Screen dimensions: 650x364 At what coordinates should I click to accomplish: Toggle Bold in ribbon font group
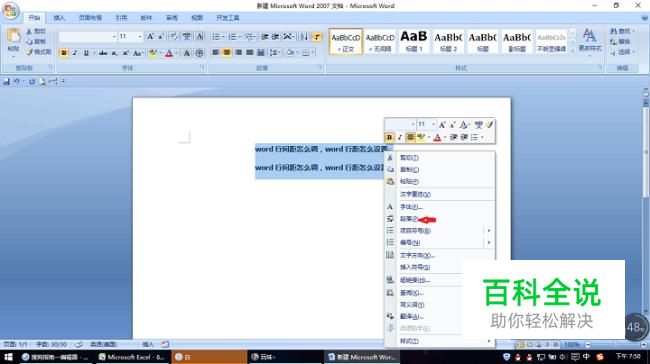pos(64,53)
